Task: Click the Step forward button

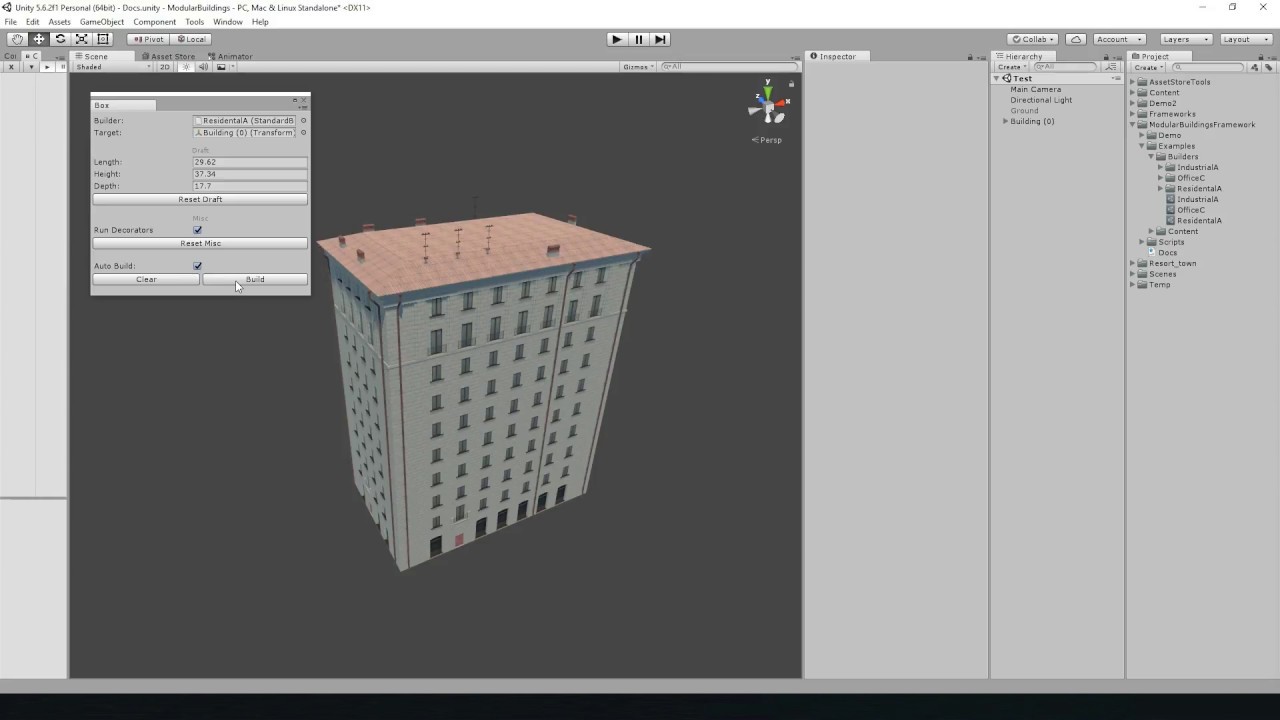Action: coord(660,39)
